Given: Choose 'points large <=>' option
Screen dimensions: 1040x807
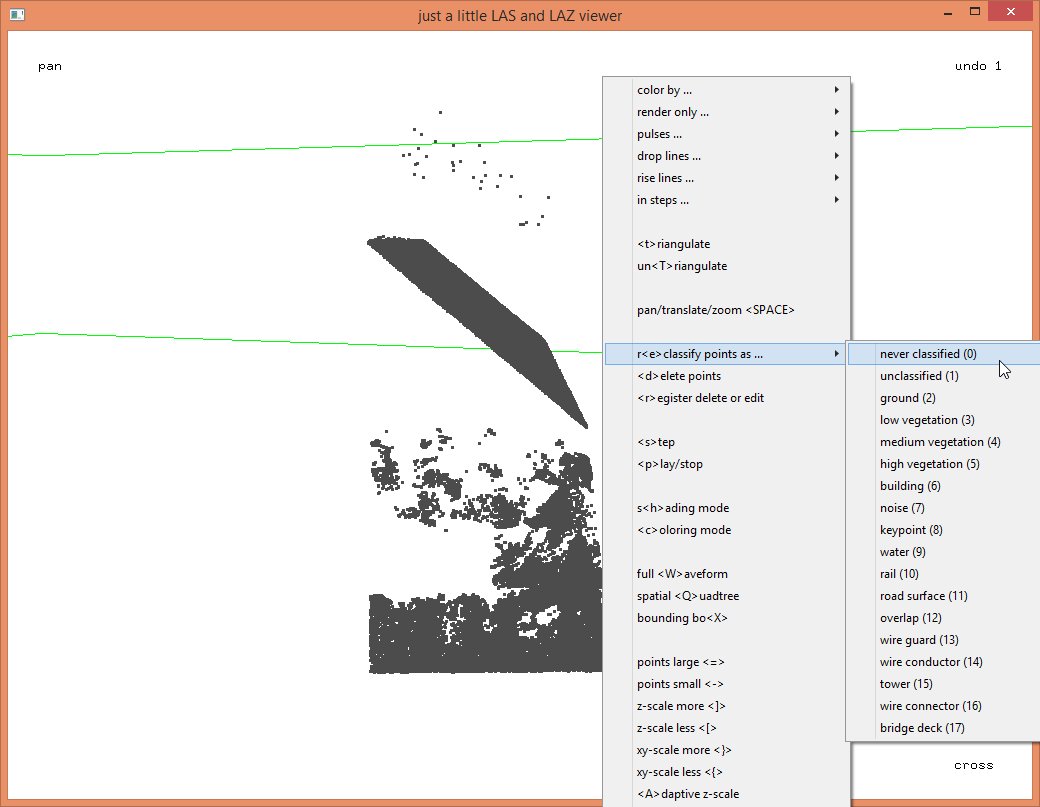Looking at the screenshot, I should 680,662.
